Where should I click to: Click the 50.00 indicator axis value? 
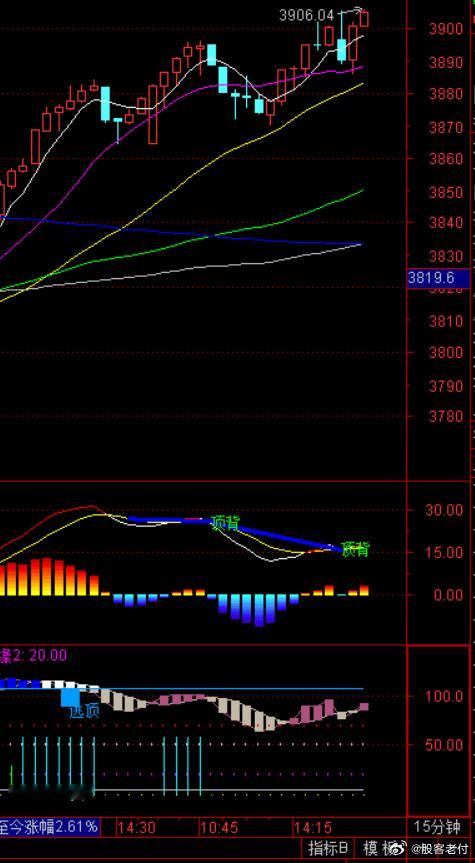tap(444, 745)
